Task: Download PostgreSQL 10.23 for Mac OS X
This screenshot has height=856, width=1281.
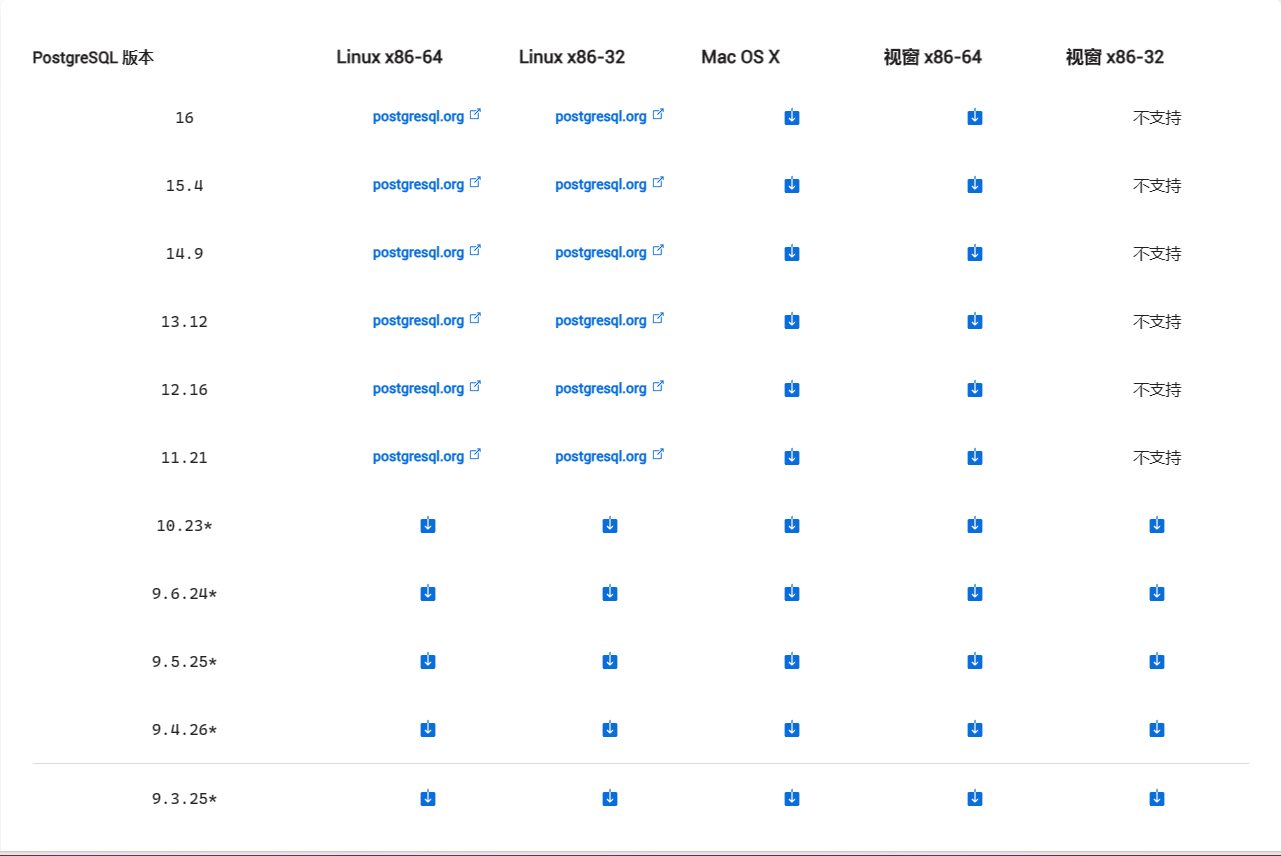Action: tap(792, 525)
